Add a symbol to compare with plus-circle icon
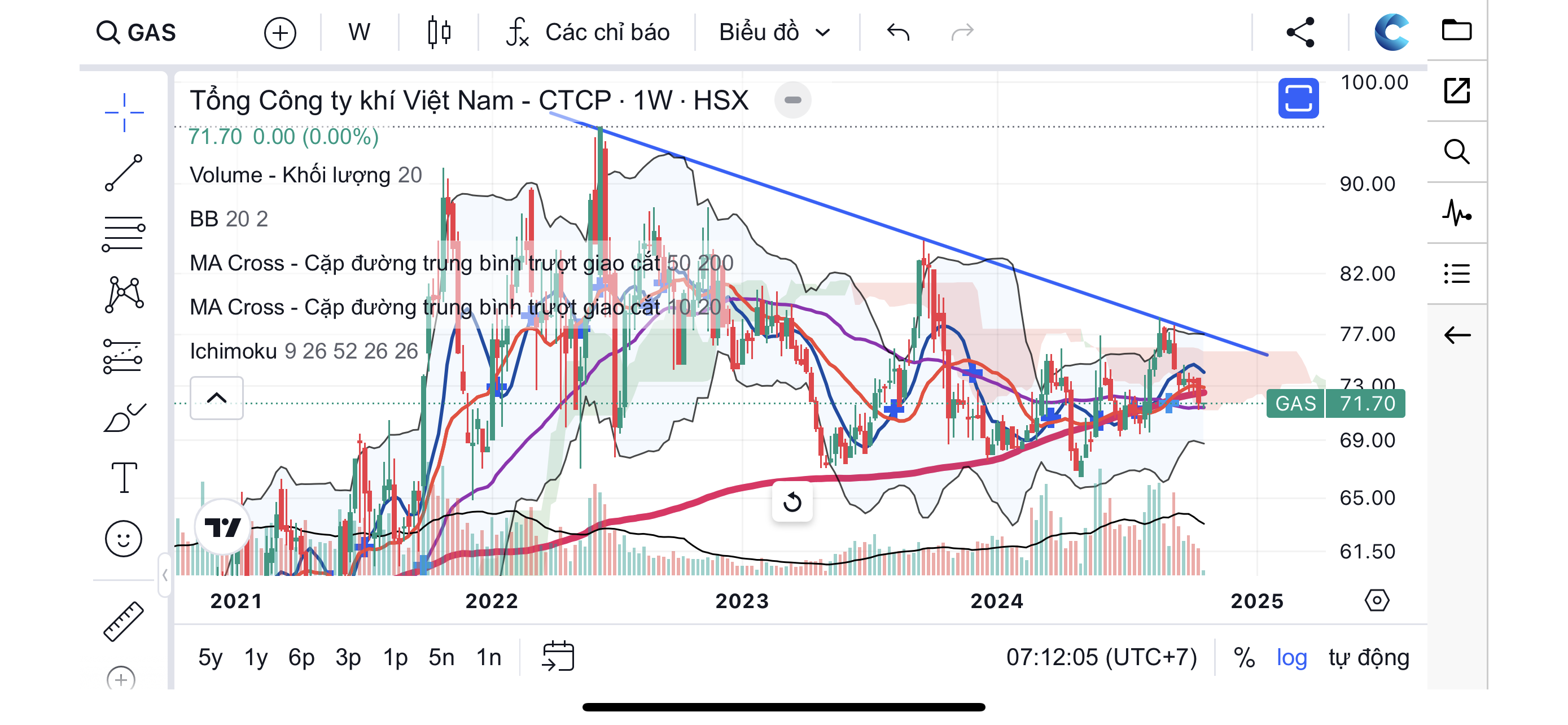 [x=280, y=32]
